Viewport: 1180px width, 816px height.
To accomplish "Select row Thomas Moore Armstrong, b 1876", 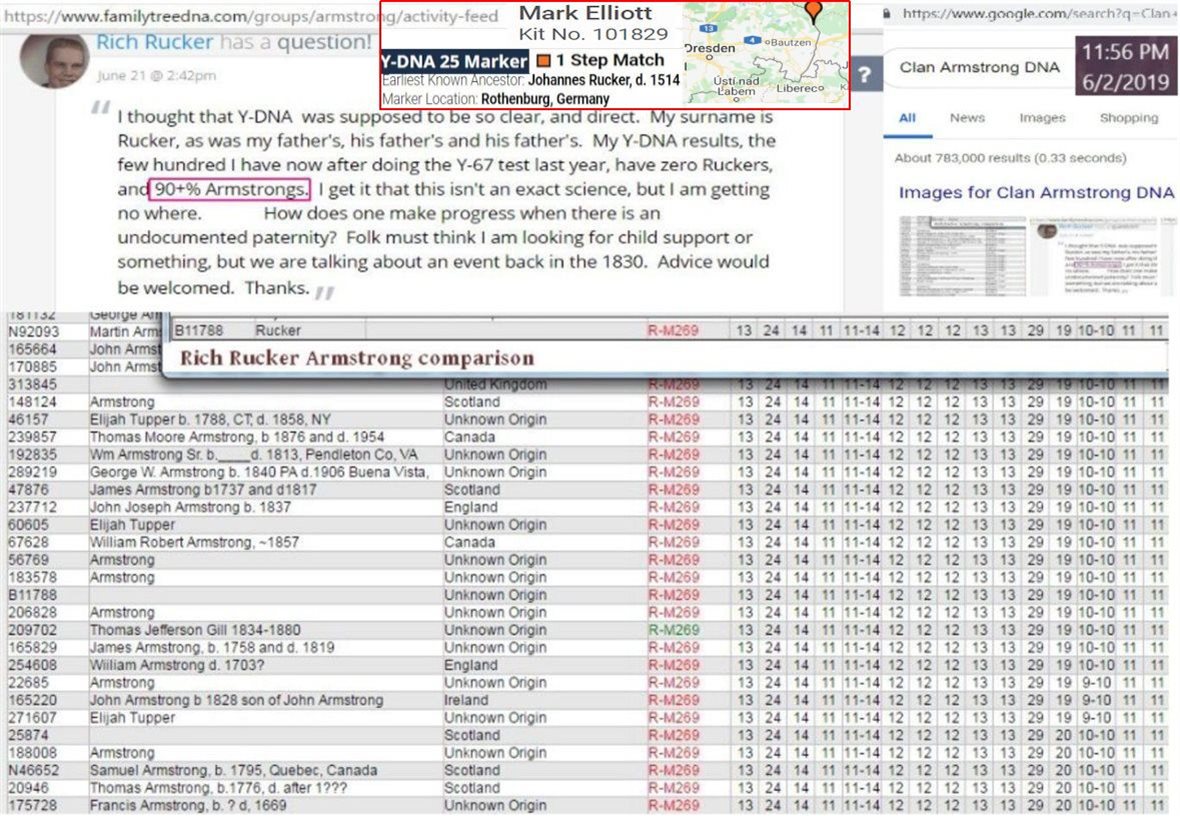I will tap(587, 437).
